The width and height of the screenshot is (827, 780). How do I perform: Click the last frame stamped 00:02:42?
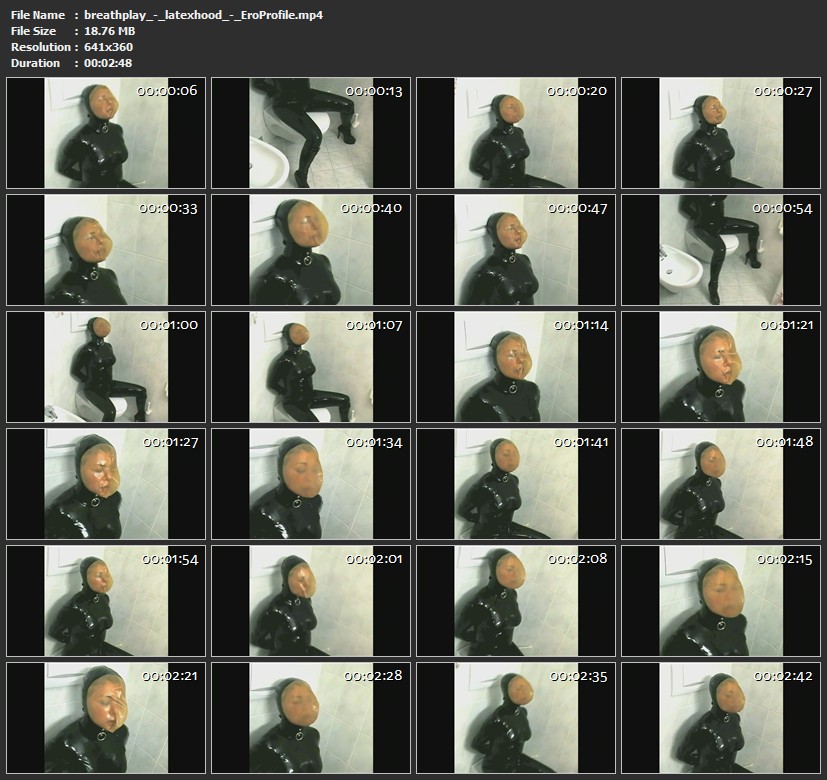click(720, 718)
